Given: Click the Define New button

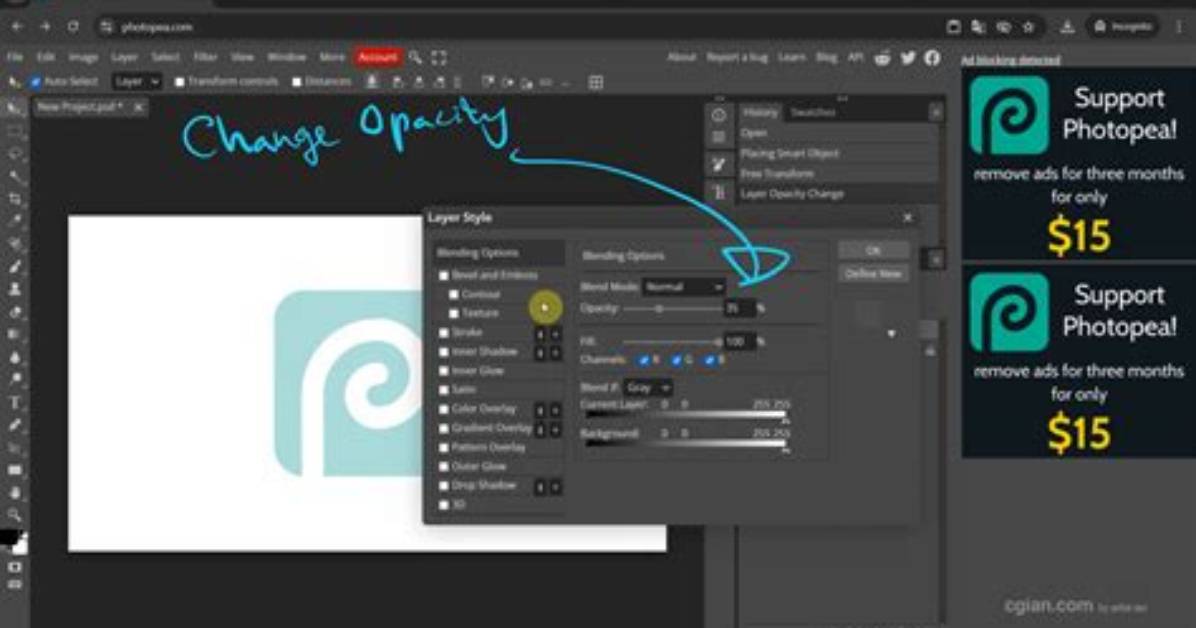Looking at the screenshot, I should coord(873,273).
